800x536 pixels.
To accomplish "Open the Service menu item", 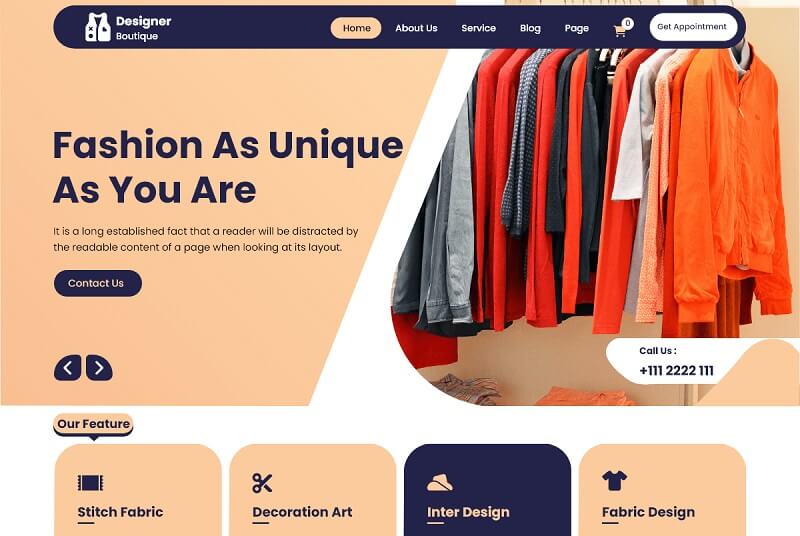I will coord(479,28).
